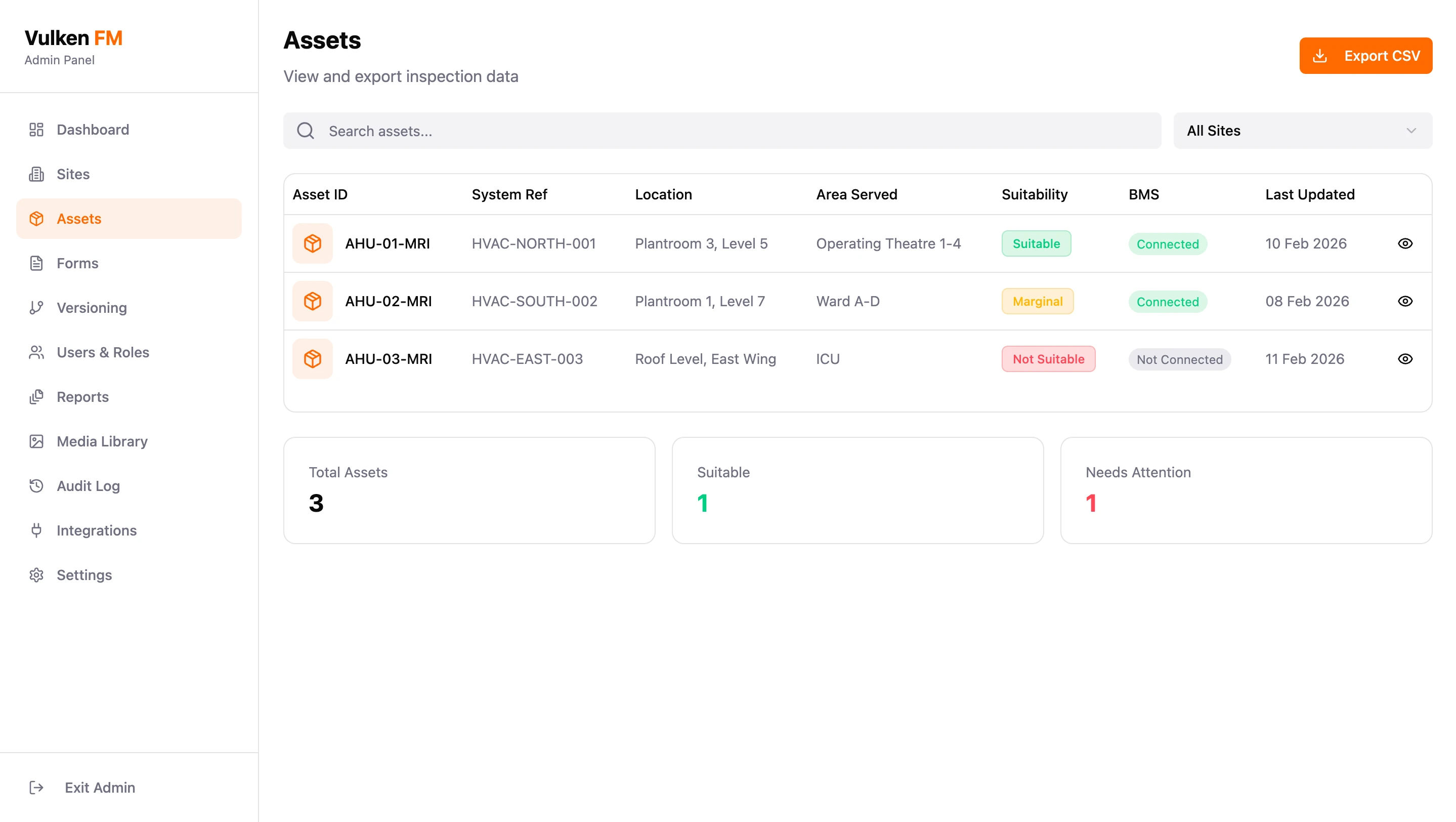The width and height of the screenshot is (1456, 822).
Task: Click the Dashboard grid icon in sidebar
Action: (36, 130)
